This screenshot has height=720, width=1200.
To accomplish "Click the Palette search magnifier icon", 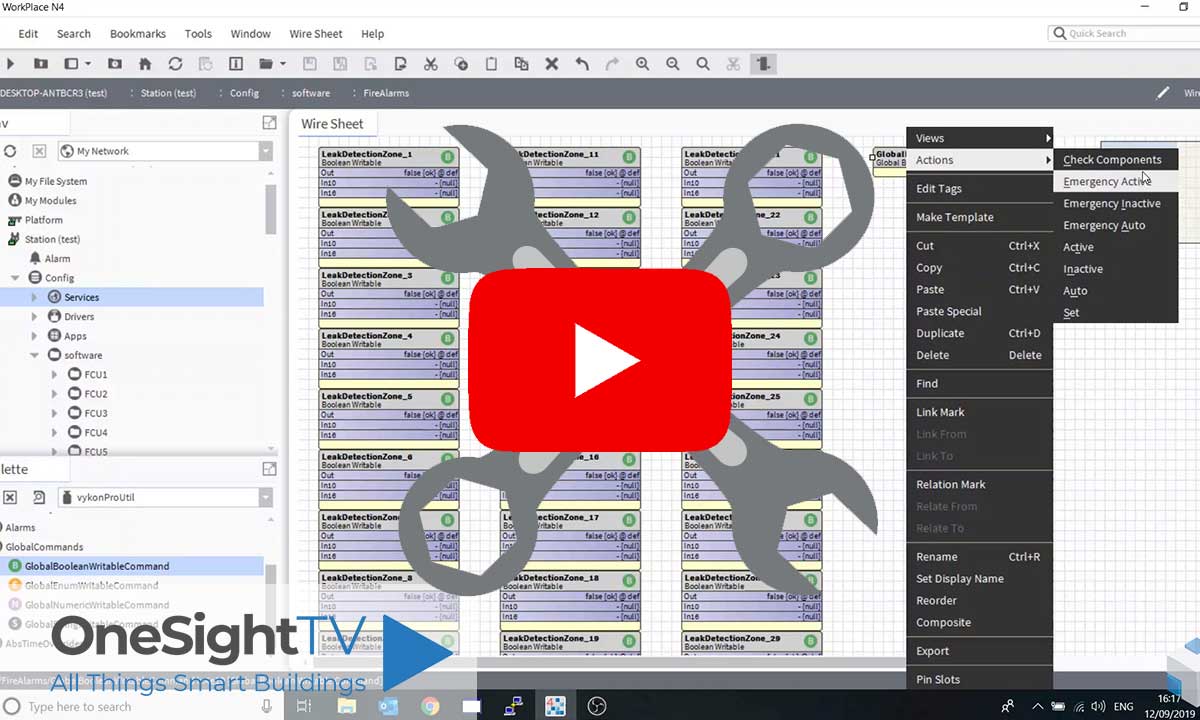I will (39, 497).
